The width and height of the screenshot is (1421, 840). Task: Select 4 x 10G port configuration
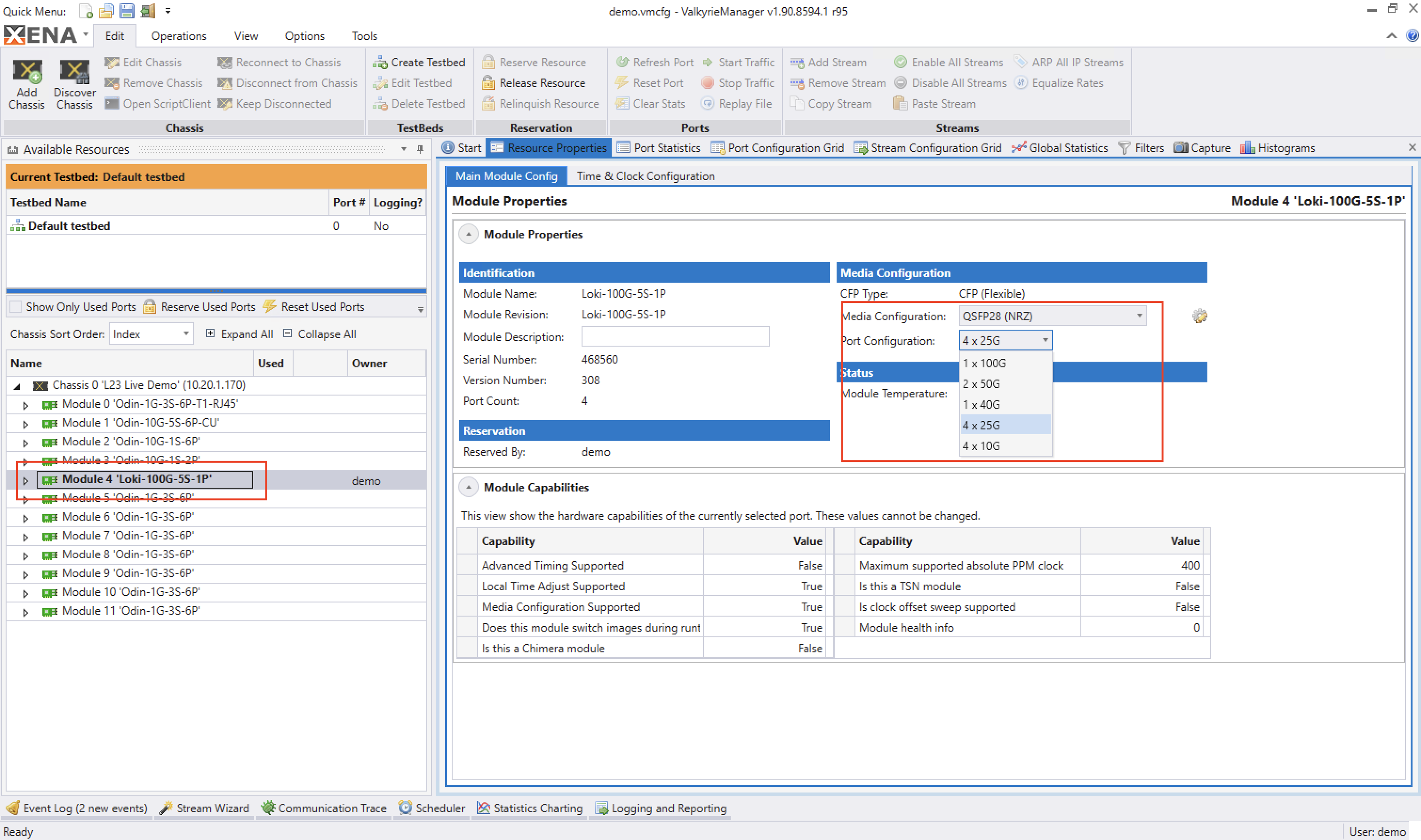(1006, 446)
